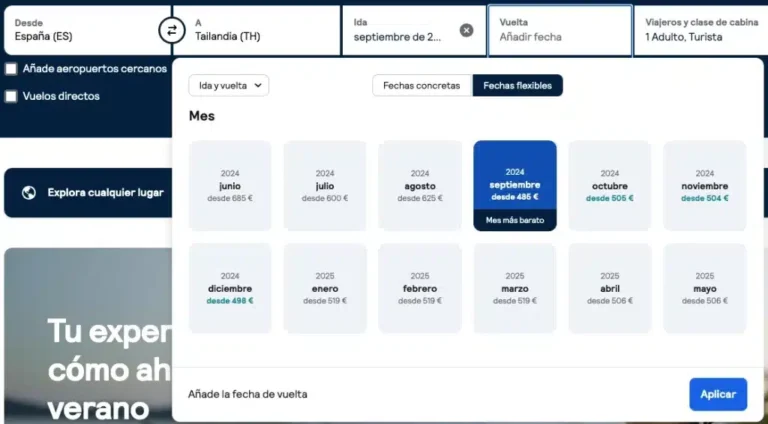Open Viajeros y clase de cabina selector
Screen dimensions: 768x424
pos(701,30)
